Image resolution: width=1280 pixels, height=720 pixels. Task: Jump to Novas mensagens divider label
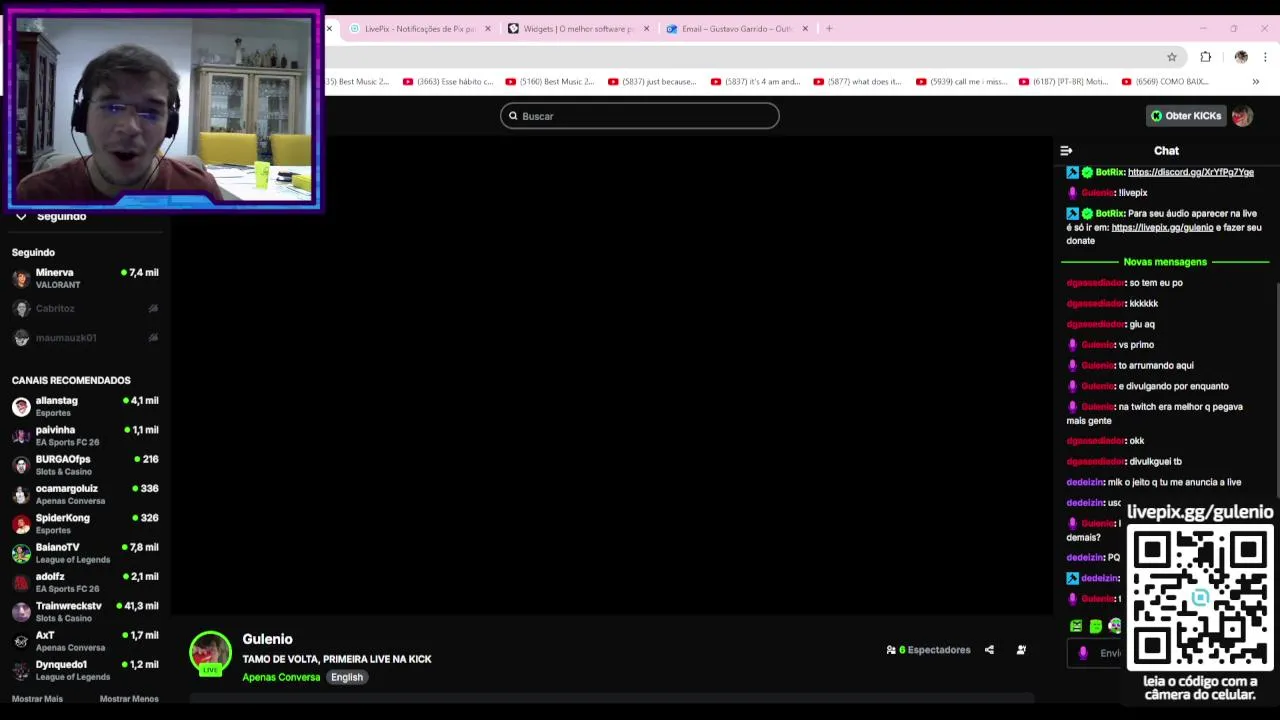(x=1165, y=262)
